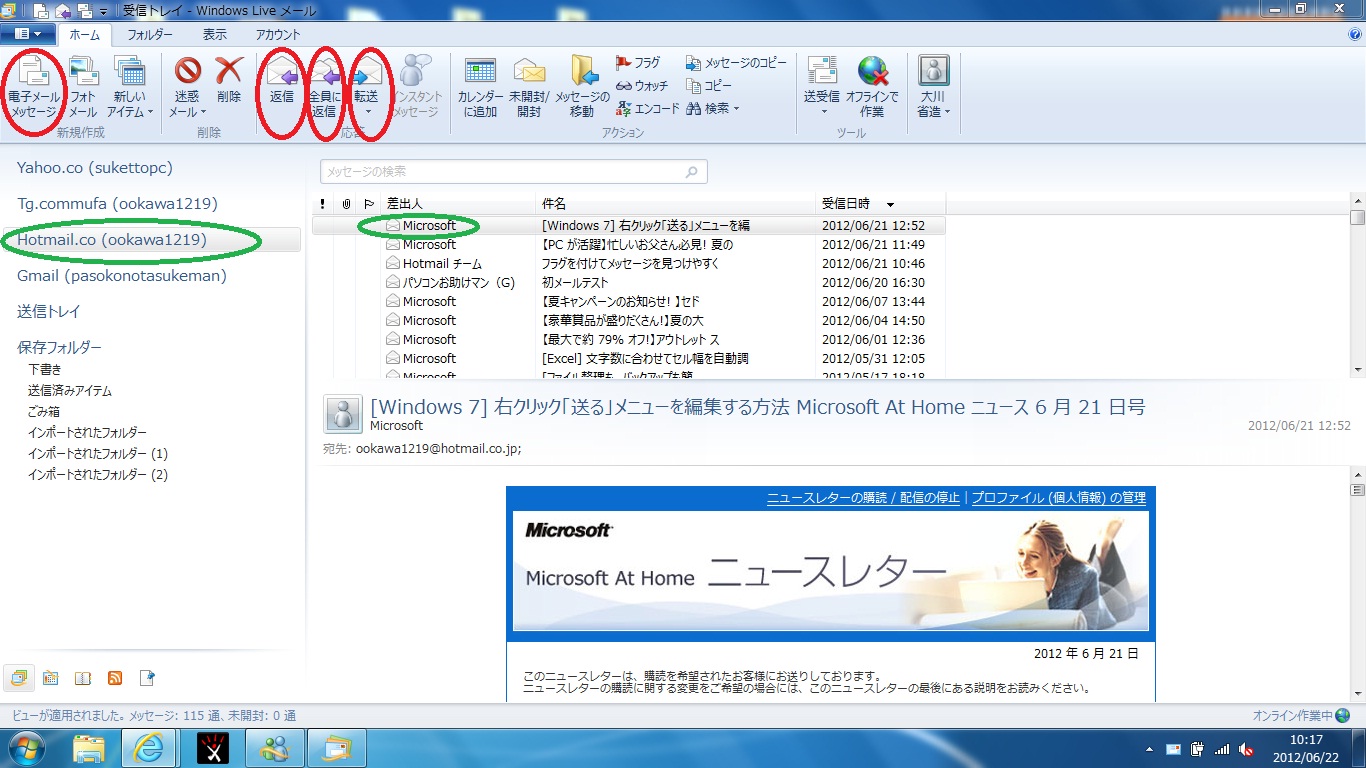1366x768 pixels.
Task: Click プロファイル (個人情報) の管理 link
Action: click(x=1059, y=498)
